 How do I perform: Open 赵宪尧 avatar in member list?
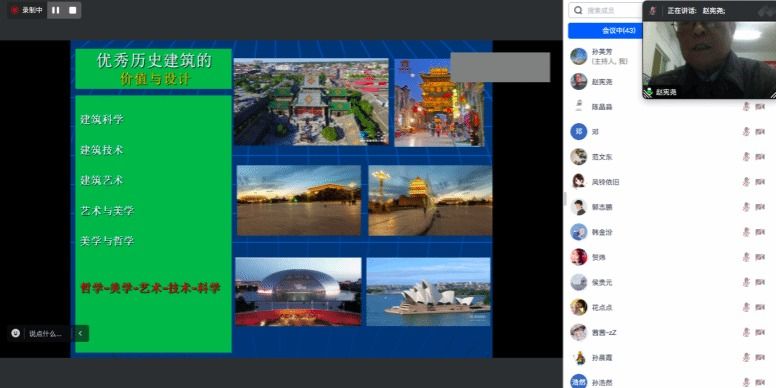click(x=579, y=82)
